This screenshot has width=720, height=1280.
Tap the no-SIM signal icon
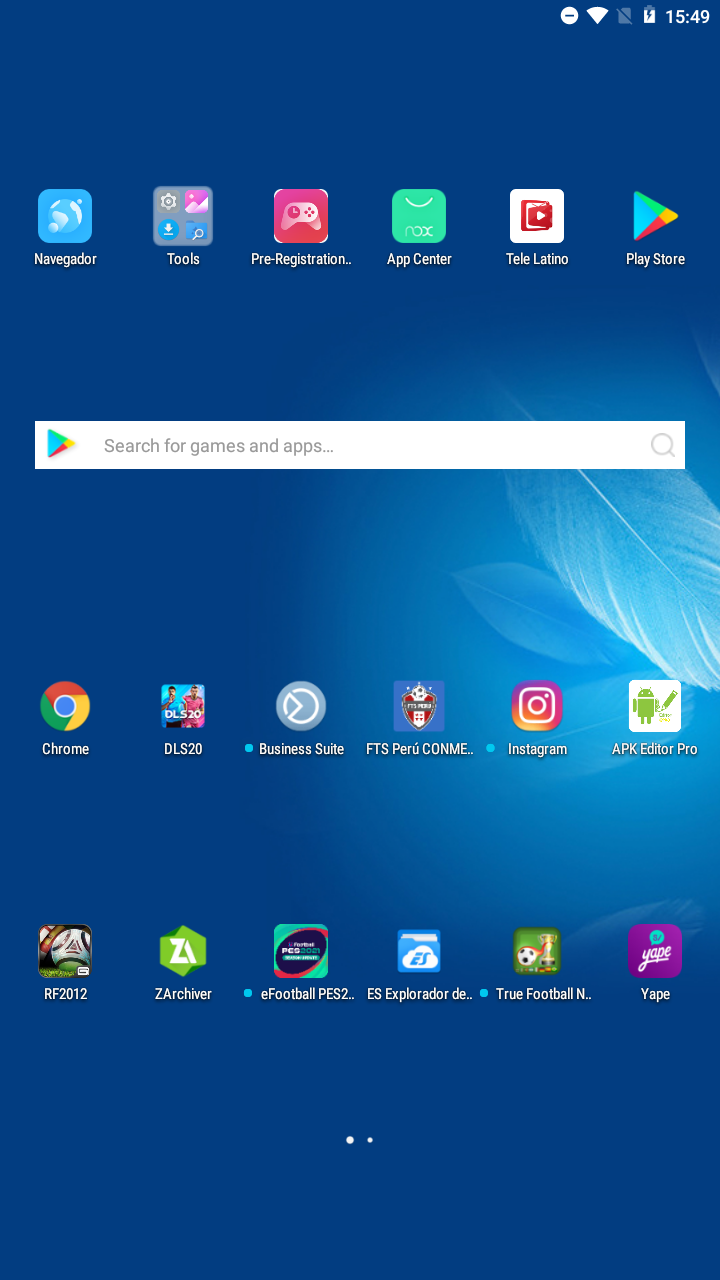point(625,16)
